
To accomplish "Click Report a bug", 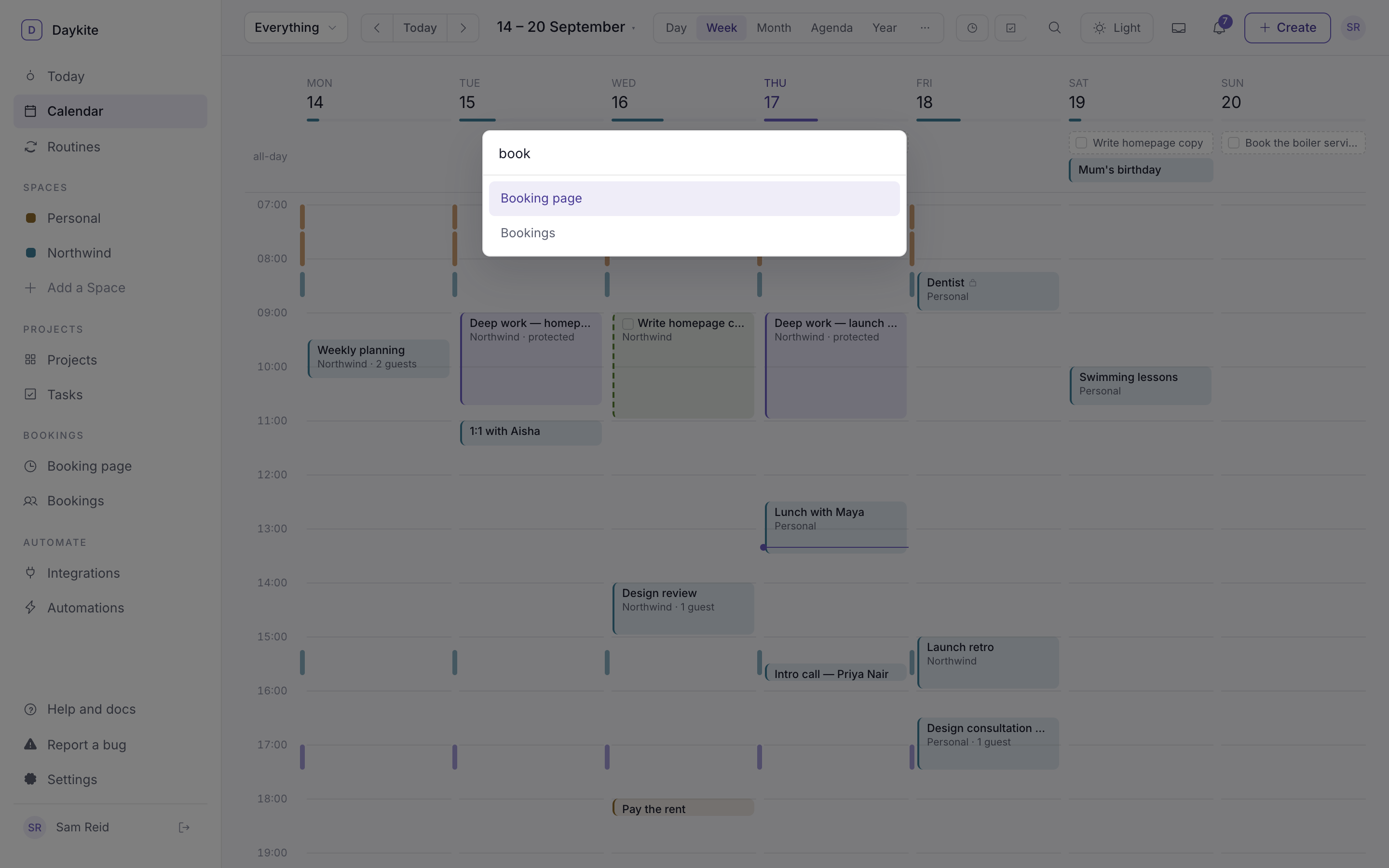I will click(110, 745).
